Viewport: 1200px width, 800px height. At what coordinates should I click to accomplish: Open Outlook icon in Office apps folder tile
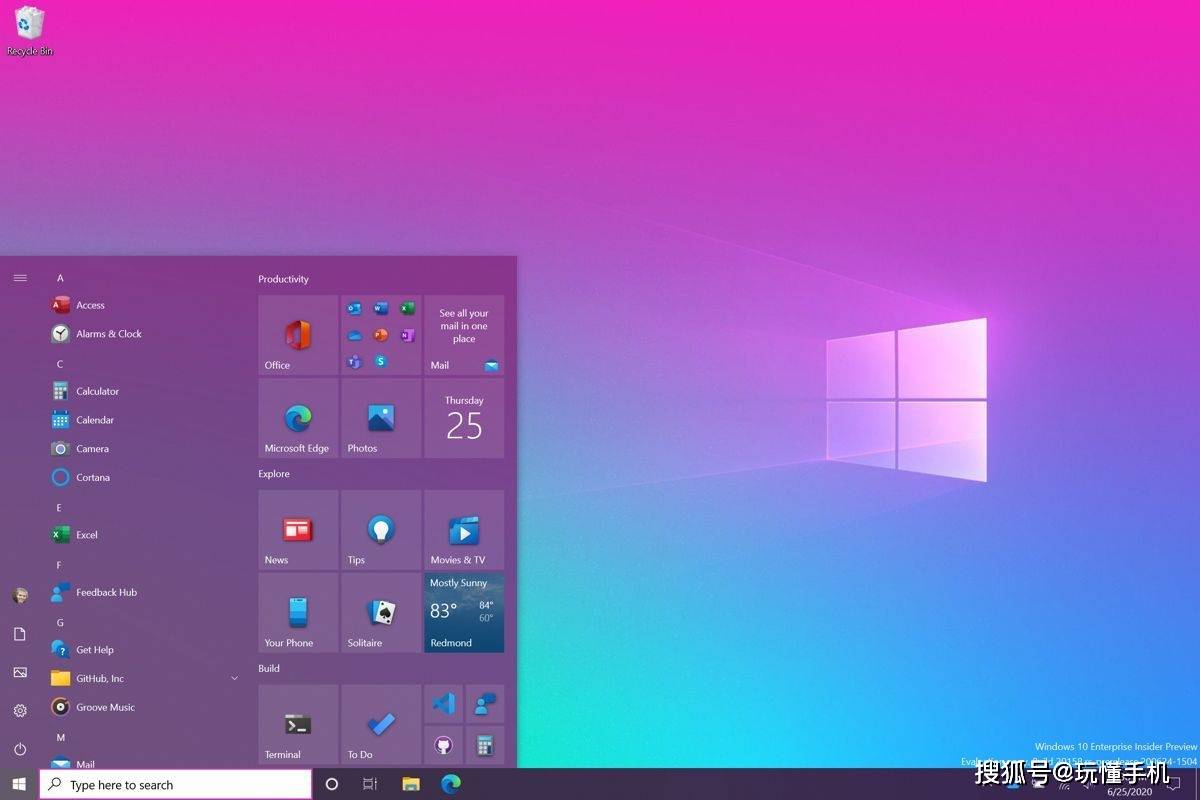[x=354, y=309]
